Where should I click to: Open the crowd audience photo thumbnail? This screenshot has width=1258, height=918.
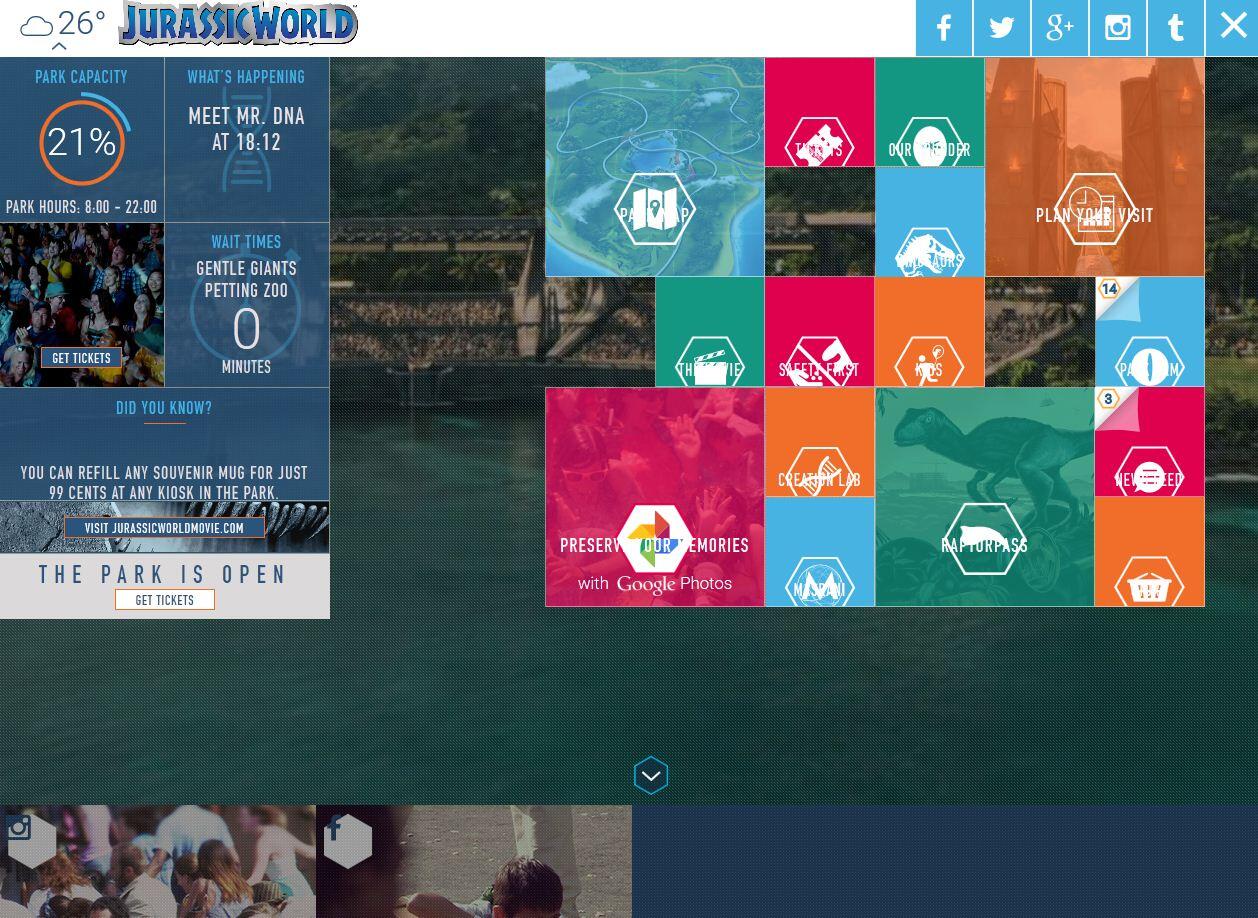click(82, 305)
